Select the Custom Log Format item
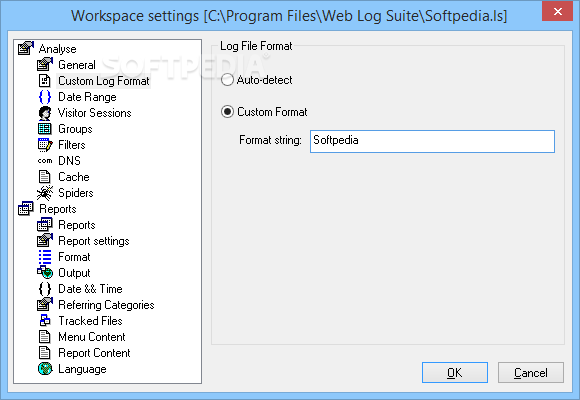Image resolution: width=580 pixels, height=400 pixels. [104, 81]
